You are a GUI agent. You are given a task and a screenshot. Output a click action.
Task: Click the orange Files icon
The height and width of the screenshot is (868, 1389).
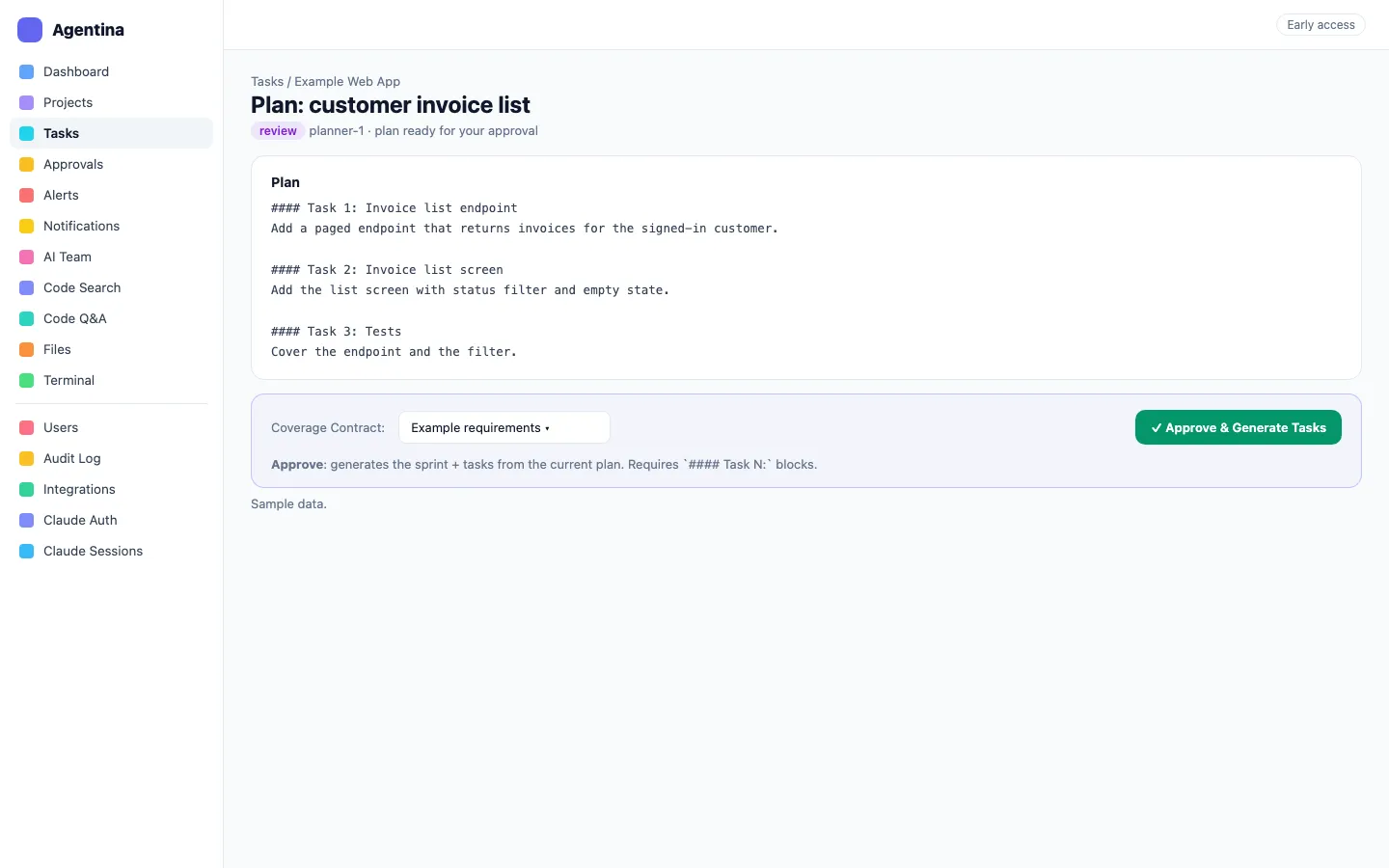coord(27,350)
